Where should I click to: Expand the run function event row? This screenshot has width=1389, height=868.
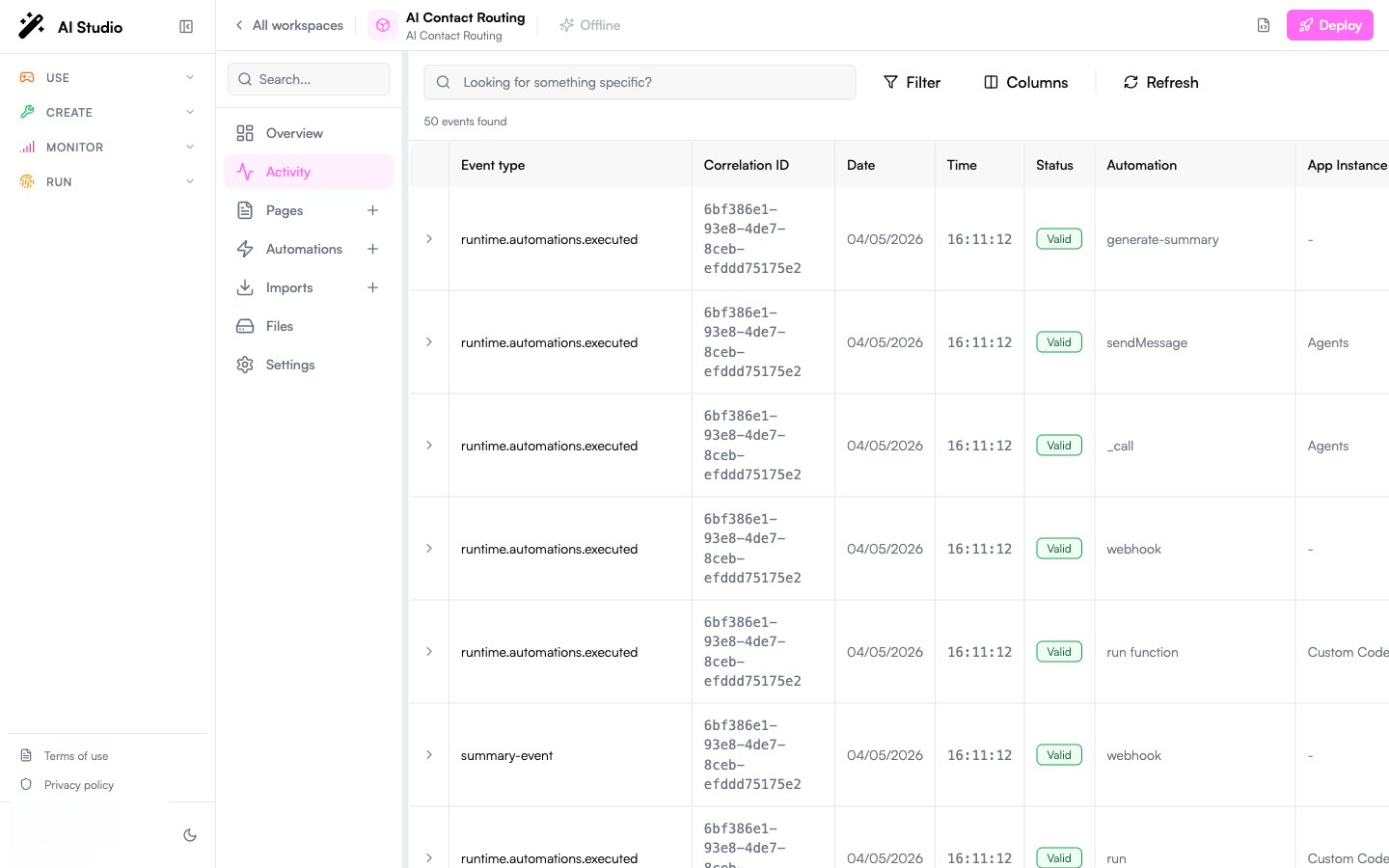click(x=429, y=651)
